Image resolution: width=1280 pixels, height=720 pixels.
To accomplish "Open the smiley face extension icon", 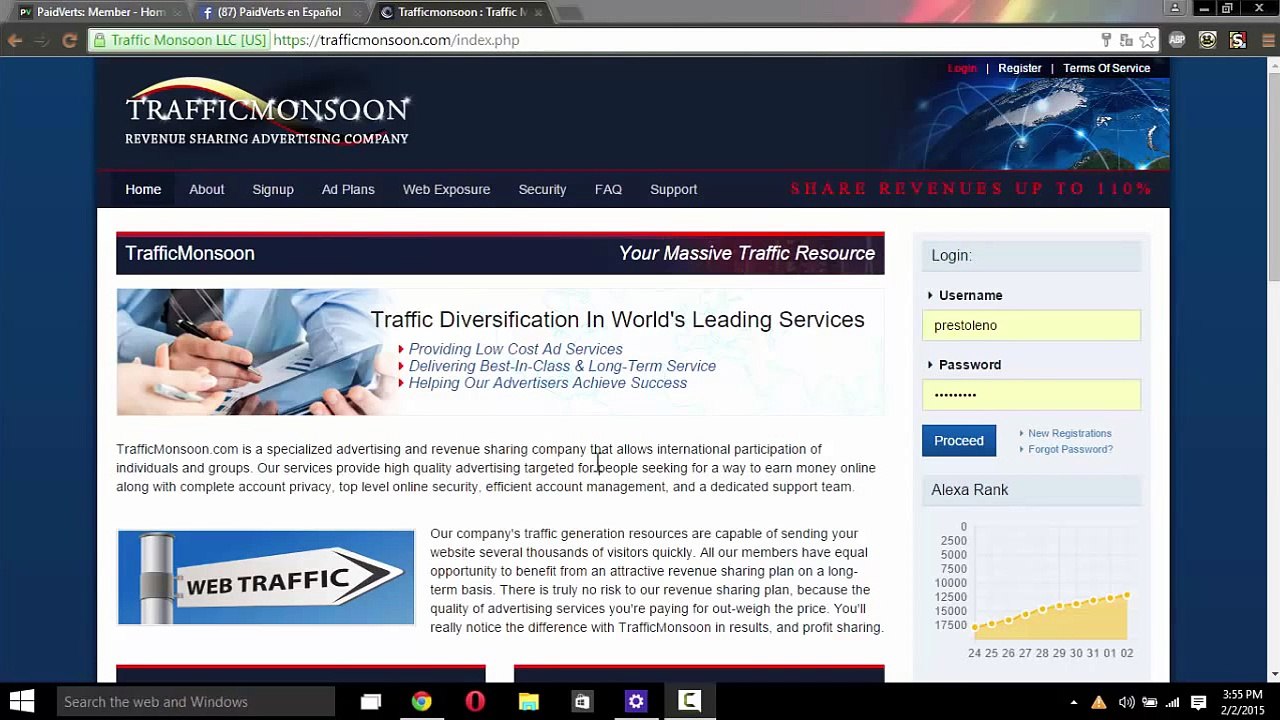I will 1208,40.
